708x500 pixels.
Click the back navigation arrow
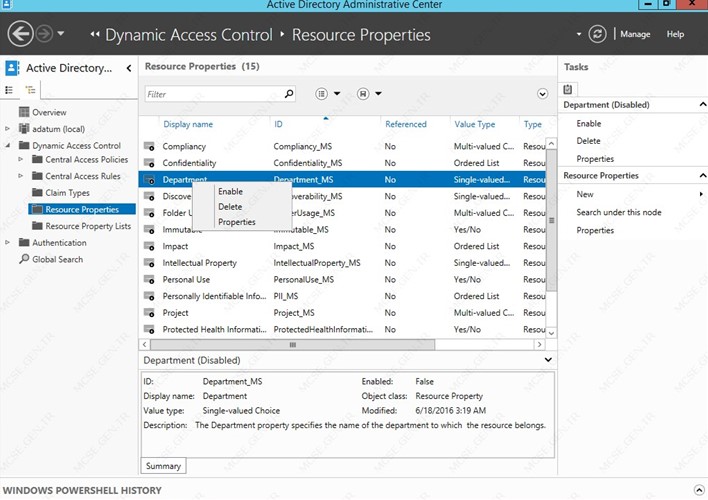tap(20, 34)
